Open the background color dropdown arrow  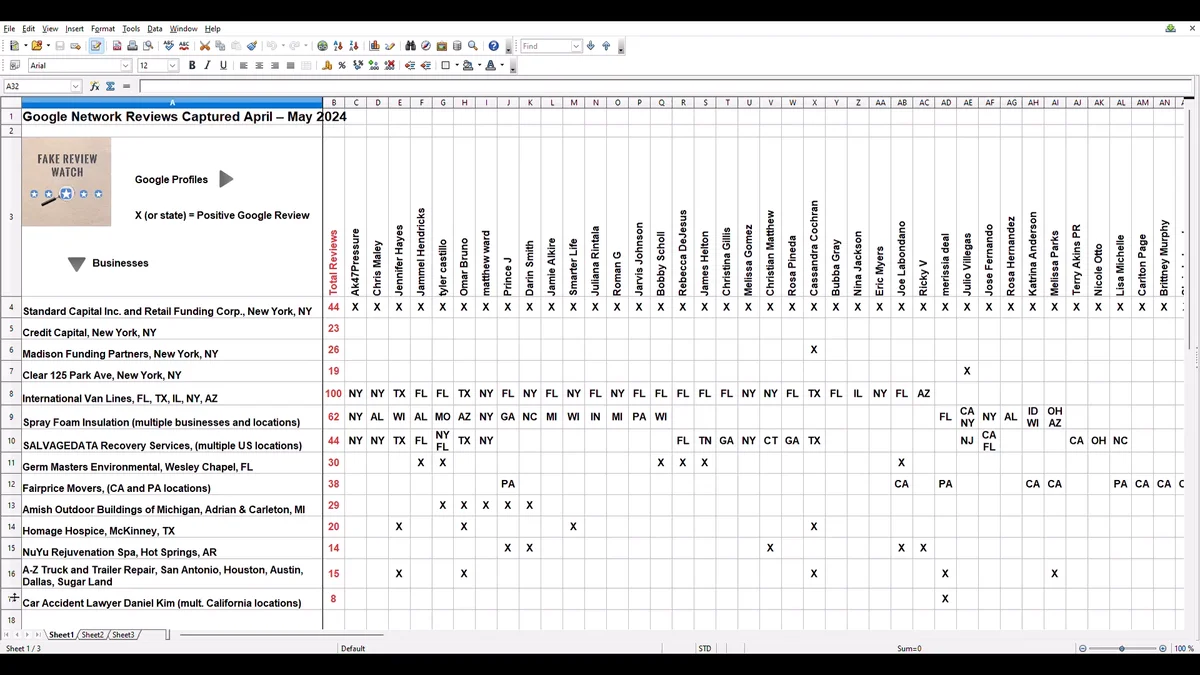[481, 64]
